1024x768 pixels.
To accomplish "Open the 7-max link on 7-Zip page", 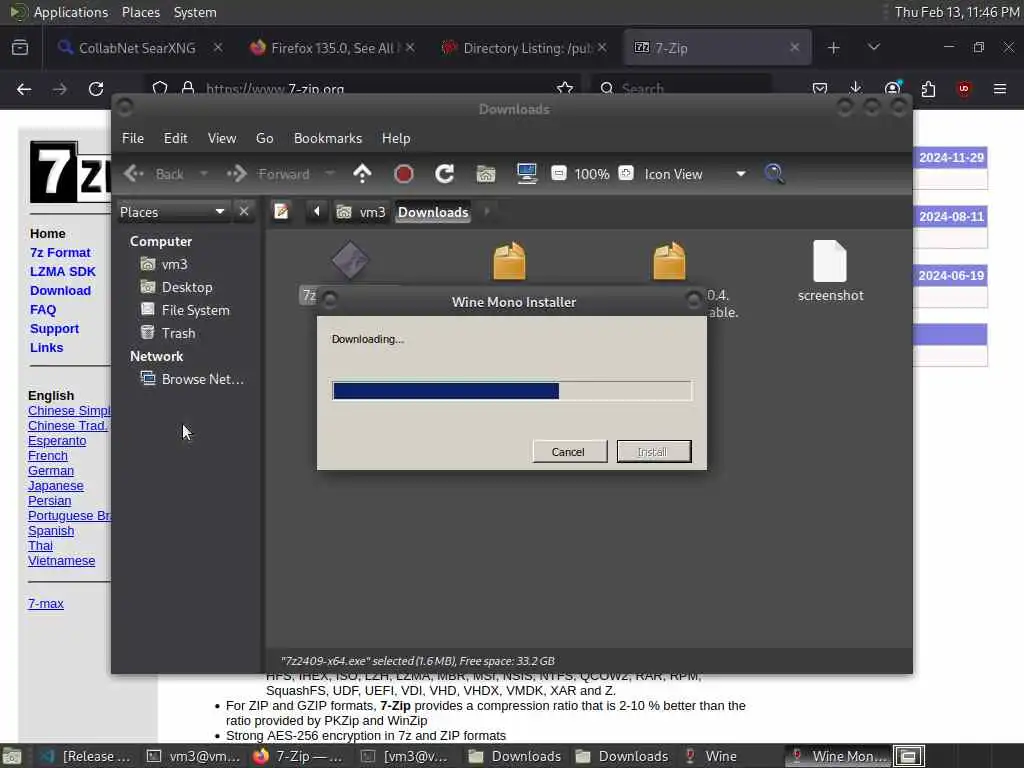I will point(46,604).
